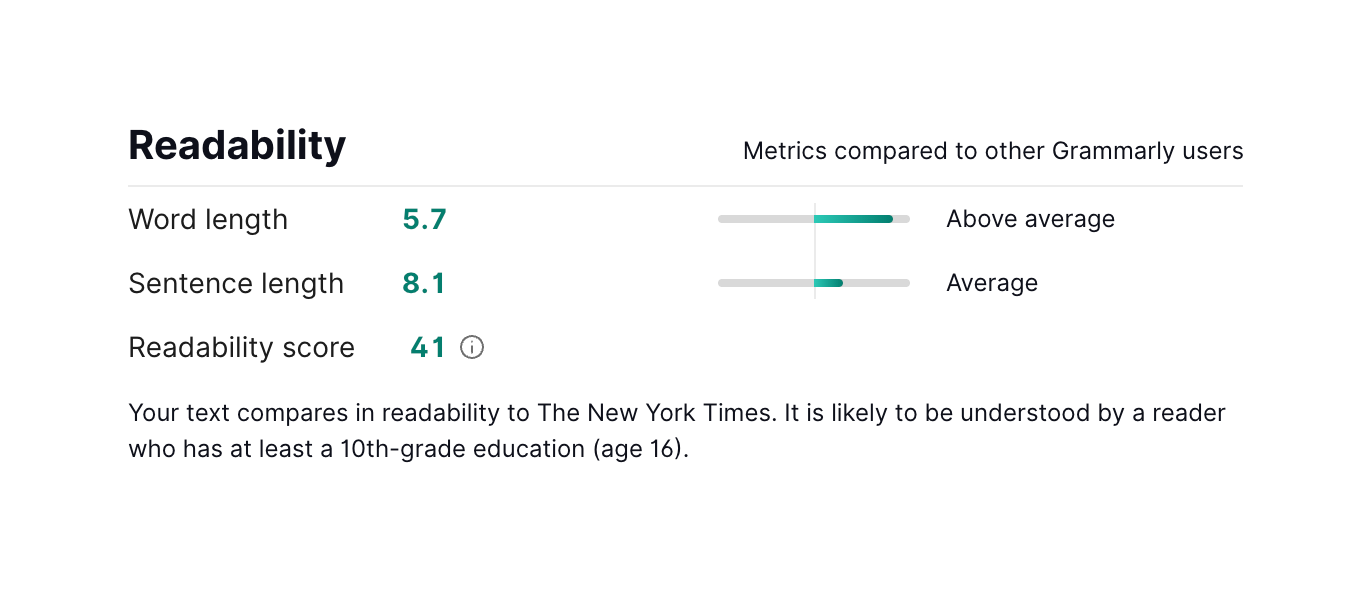1371x591 pixels.
Task: Select the 'Metrics compared to other Grammarly users' text
Action: (992, 151)
